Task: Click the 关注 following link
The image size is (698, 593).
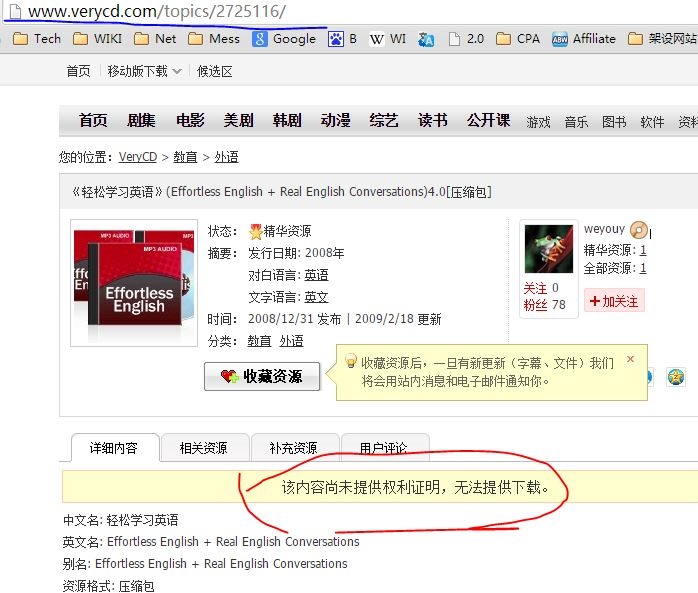Action: [x=535, y=288]
